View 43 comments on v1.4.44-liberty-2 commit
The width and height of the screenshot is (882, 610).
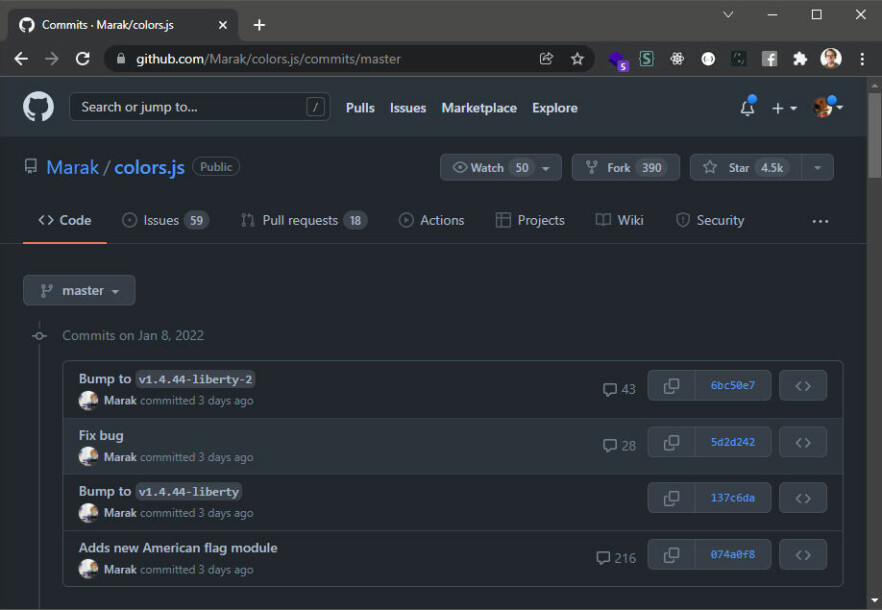coord(619,389)
